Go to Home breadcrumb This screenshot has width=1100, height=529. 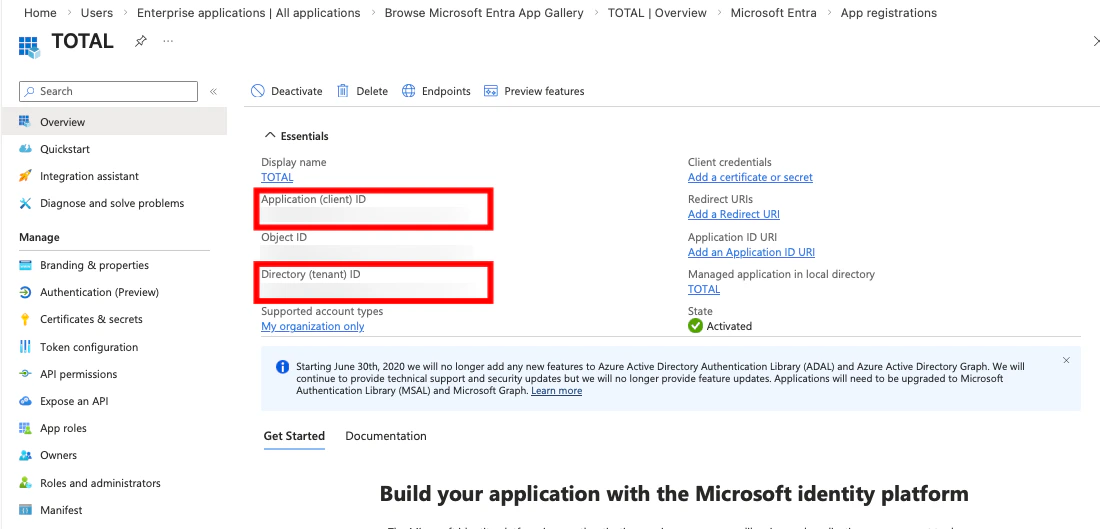(x=40, y=13)
